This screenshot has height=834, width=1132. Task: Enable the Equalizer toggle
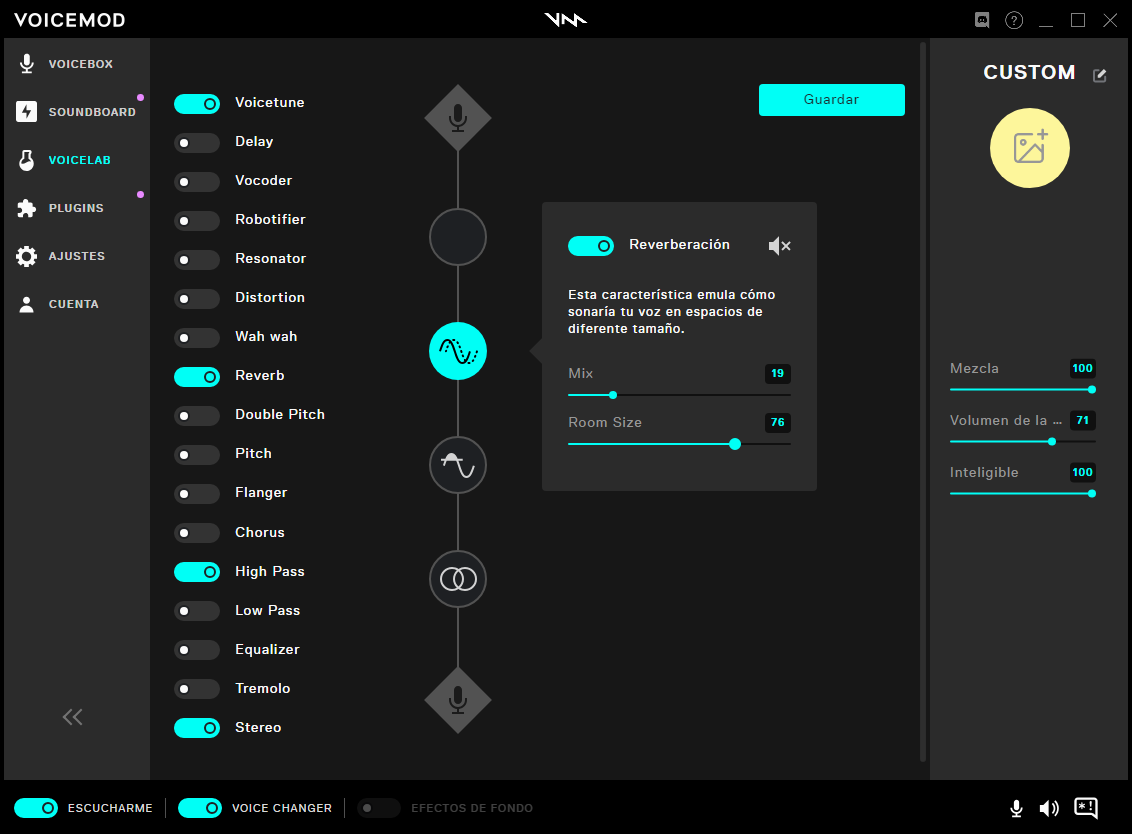point(197,651)
